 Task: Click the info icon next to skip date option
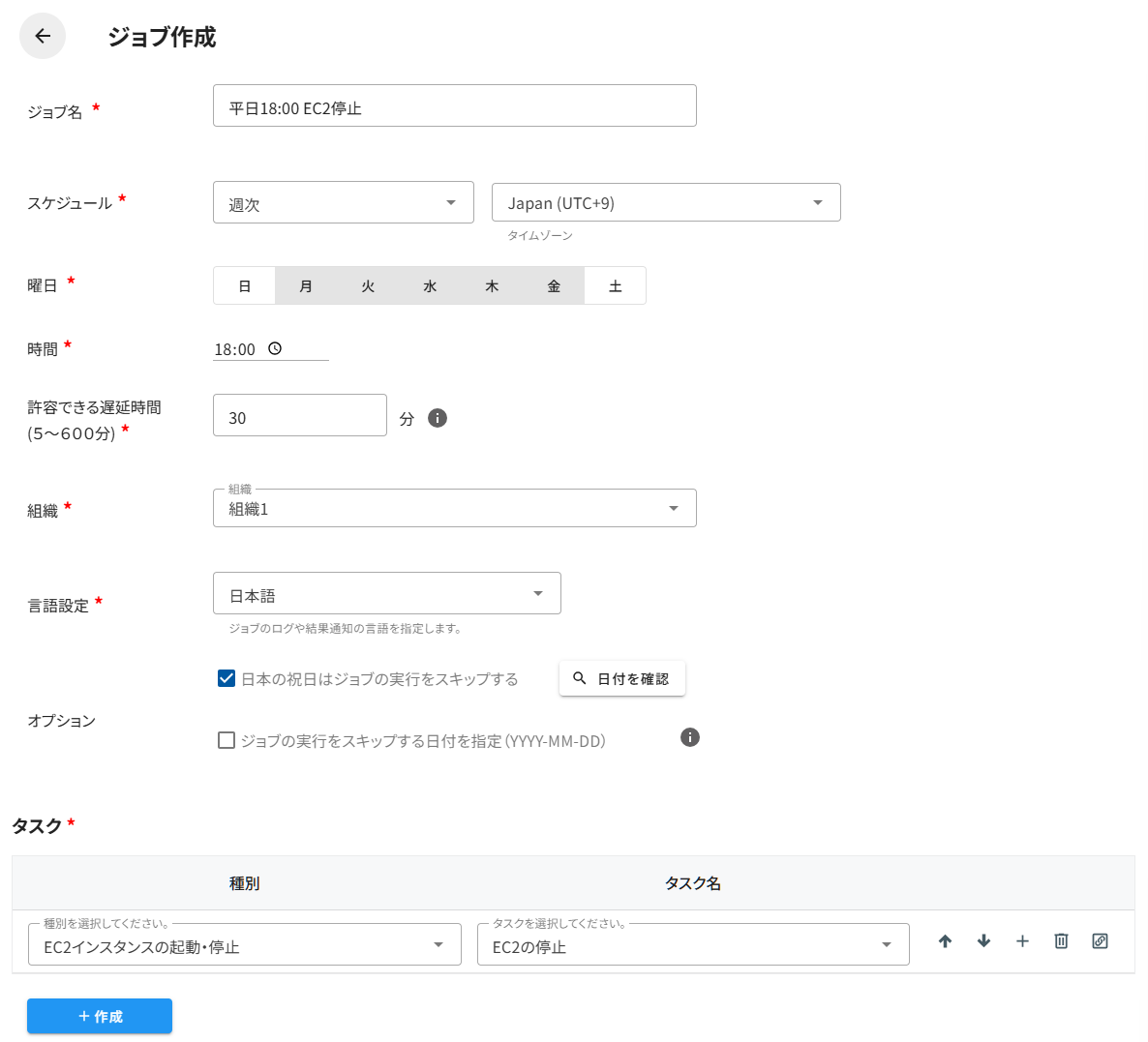690,737
